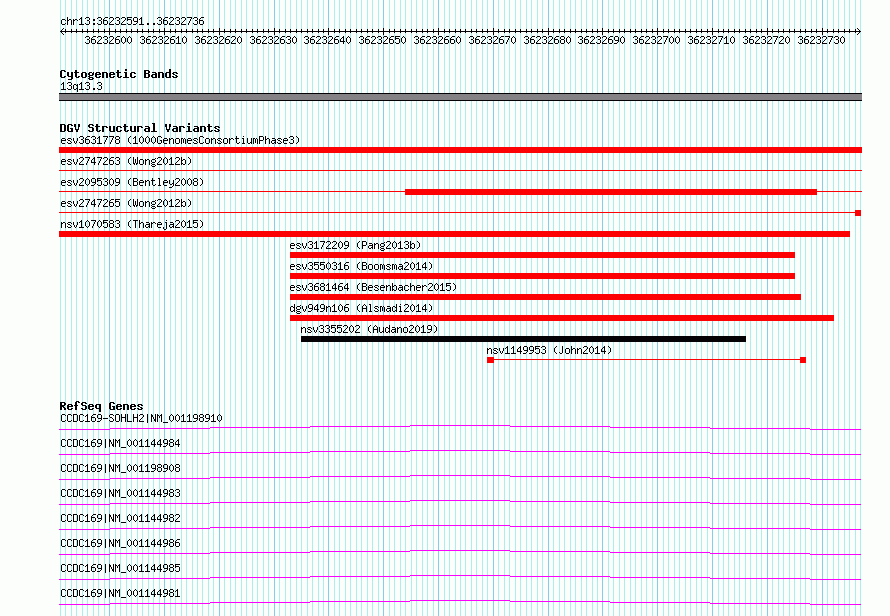Click ruler coordinate 36232650

pyautogui.click(x=383, y=40)
